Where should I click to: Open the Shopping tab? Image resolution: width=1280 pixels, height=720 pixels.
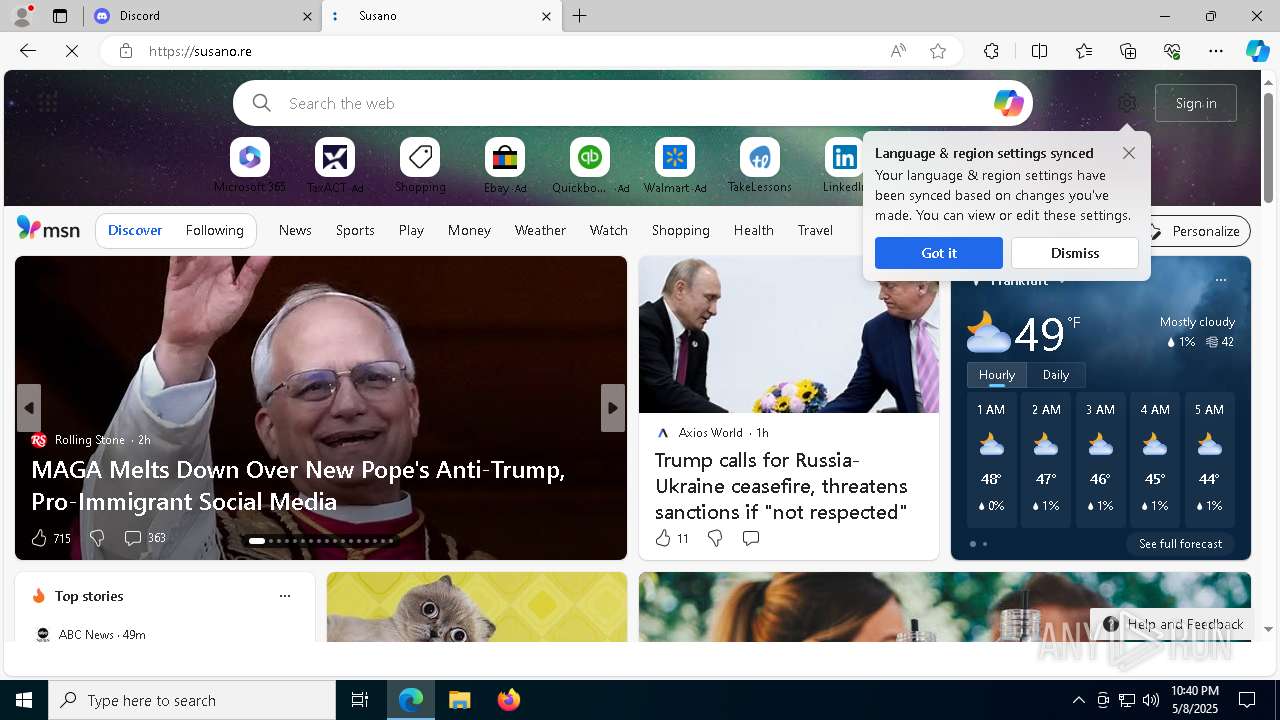681,230
